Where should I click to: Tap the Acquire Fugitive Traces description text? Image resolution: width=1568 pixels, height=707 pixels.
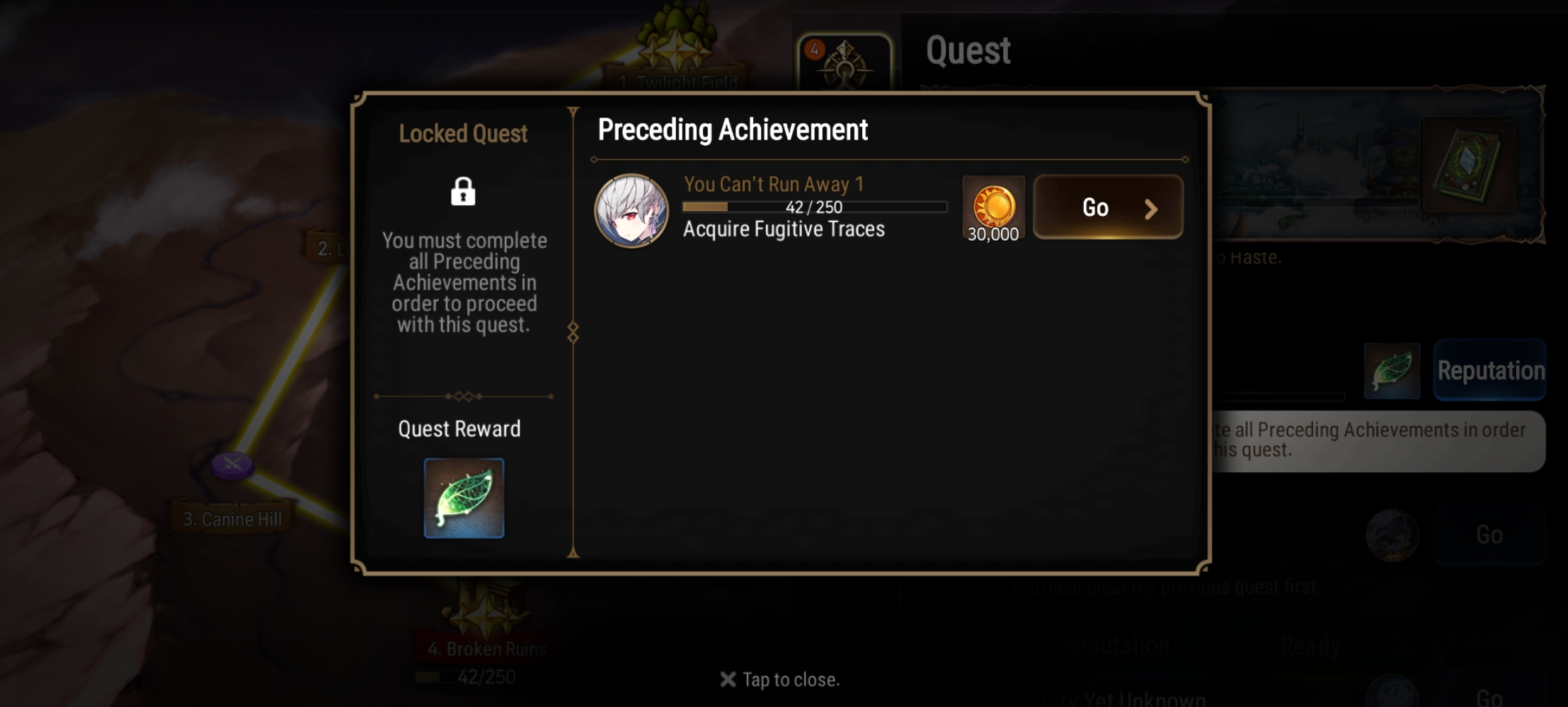coord(784,229)
